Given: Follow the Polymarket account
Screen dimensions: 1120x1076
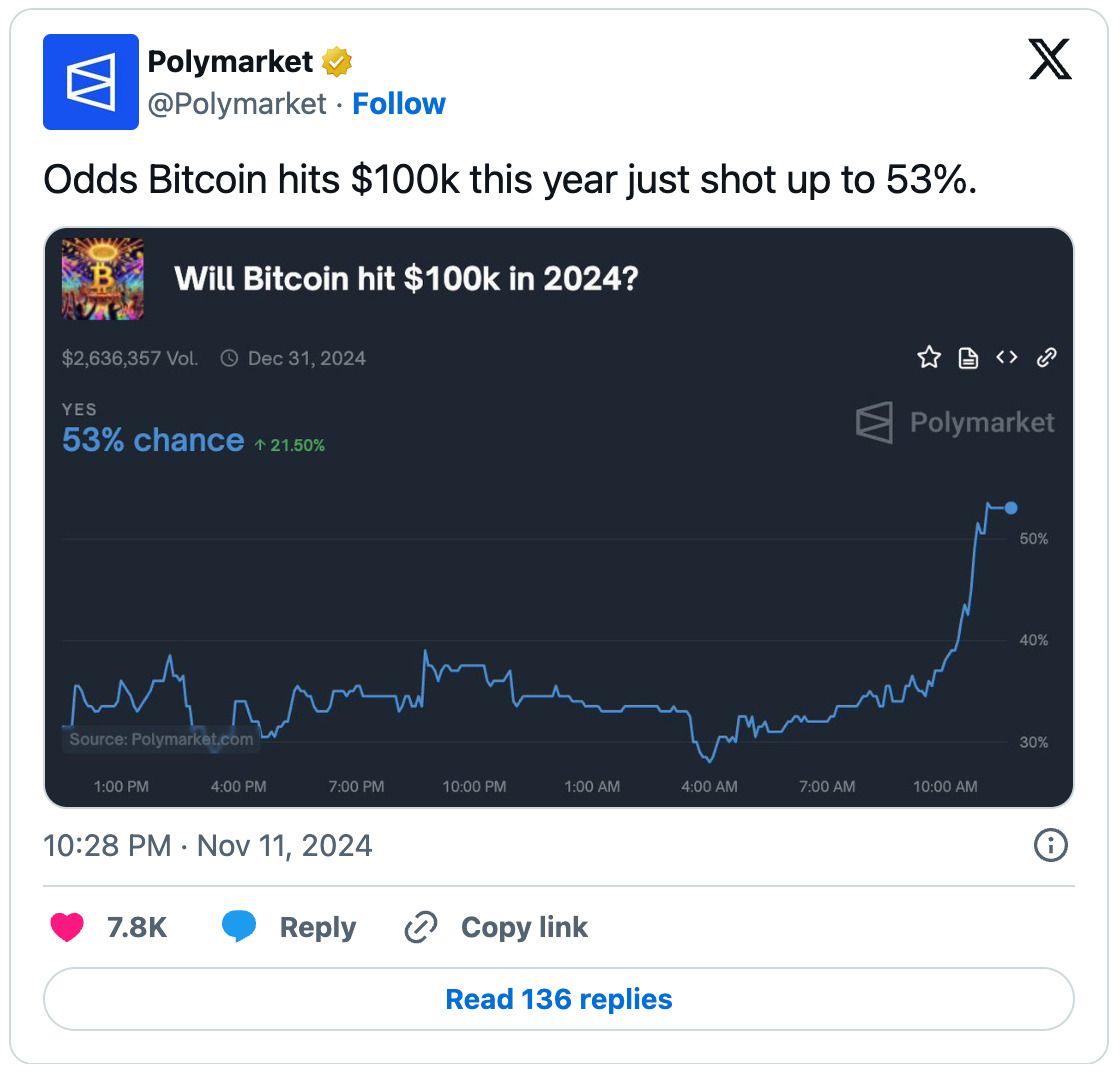Looking at the screenshot, I should (398, 104).
